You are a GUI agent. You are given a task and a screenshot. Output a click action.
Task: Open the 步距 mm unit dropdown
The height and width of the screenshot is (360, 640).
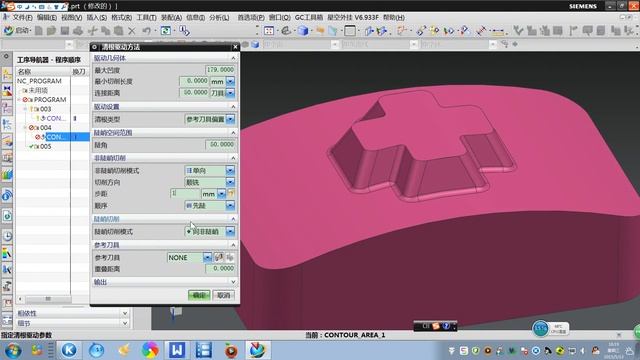(x=221, y=193)
